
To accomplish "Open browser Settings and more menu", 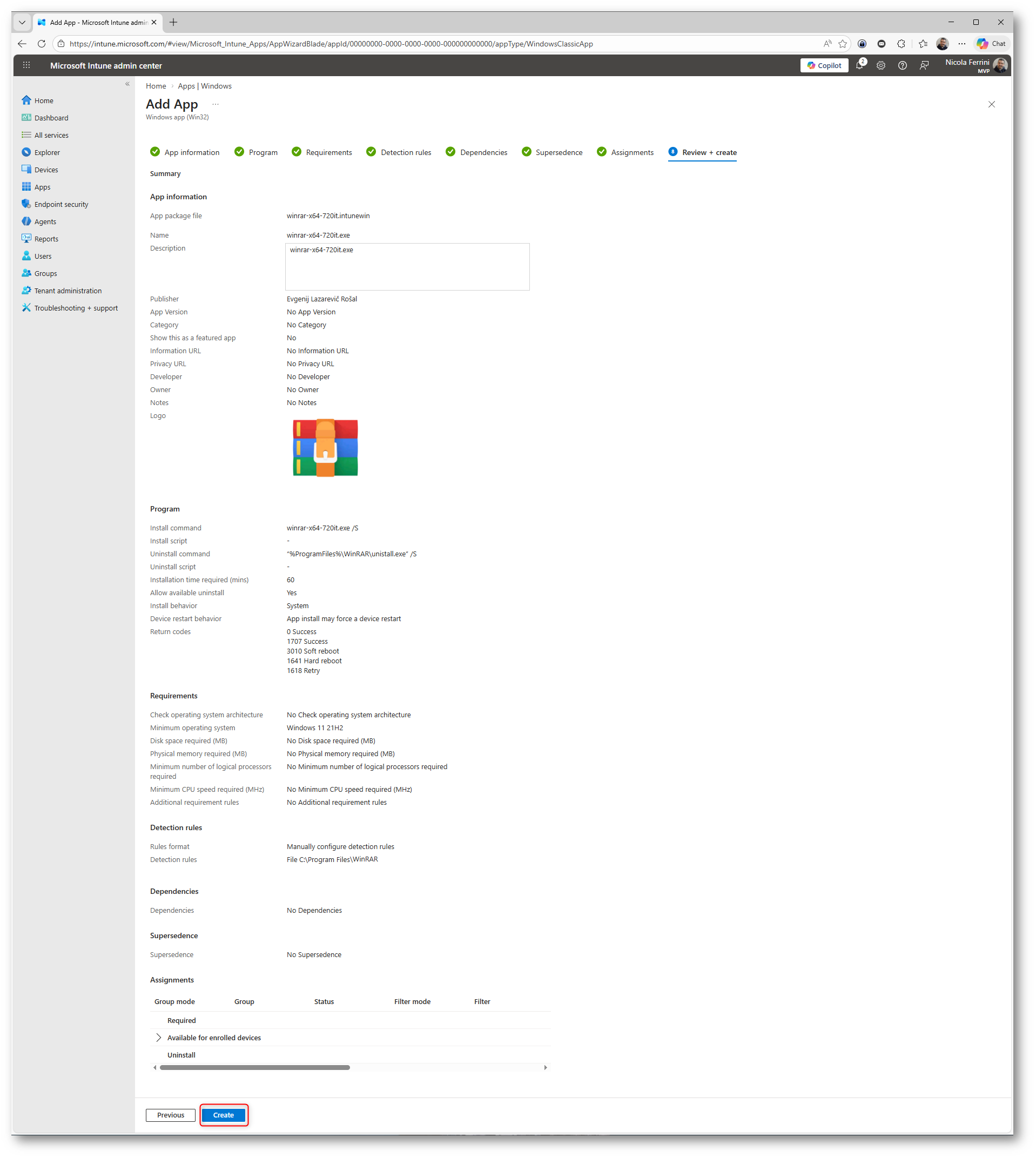I will click(x=962, y=44).
